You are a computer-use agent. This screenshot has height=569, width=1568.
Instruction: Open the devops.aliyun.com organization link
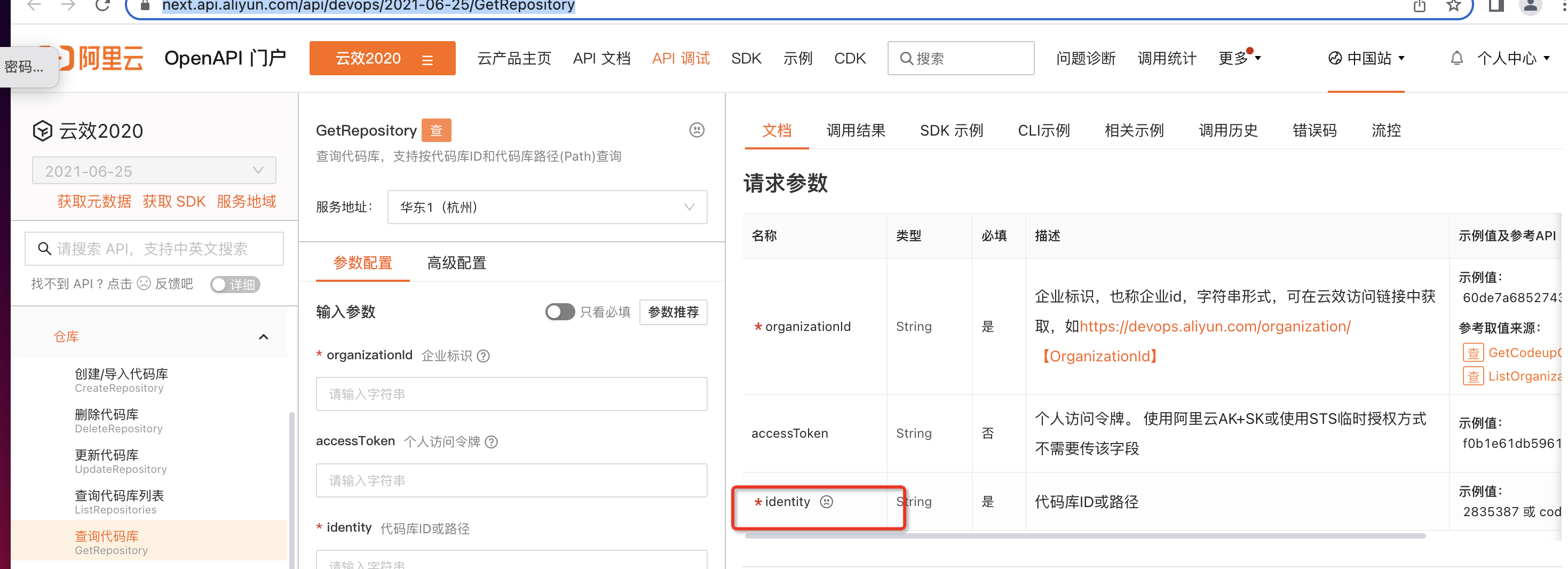point(1215,327)
